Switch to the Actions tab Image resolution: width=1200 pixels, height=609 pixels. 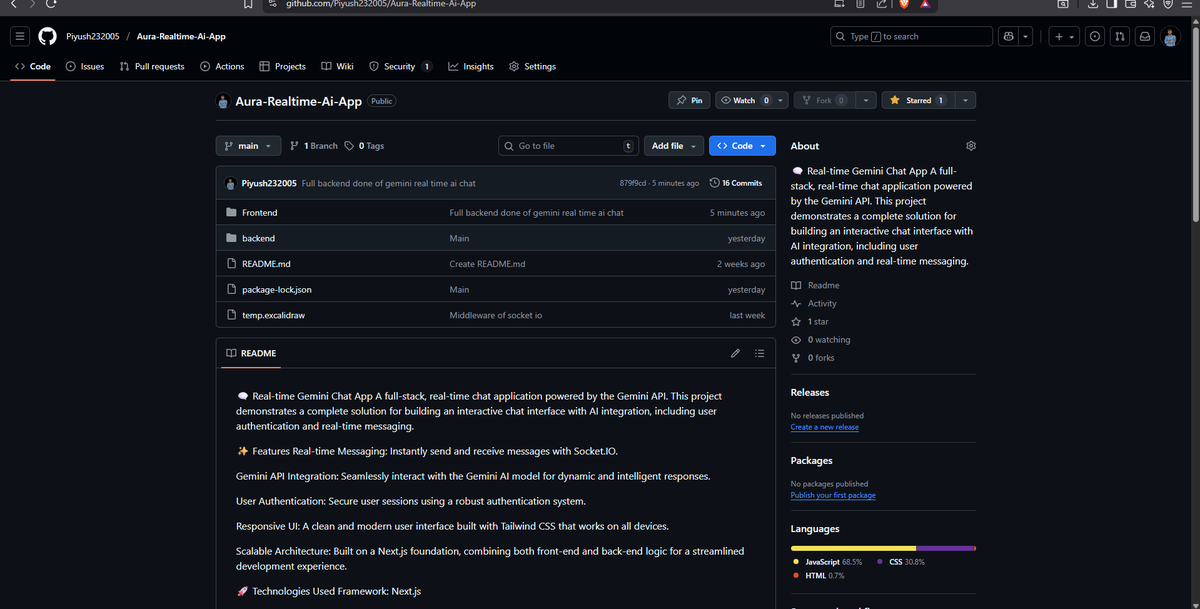(x=222, y=66)
